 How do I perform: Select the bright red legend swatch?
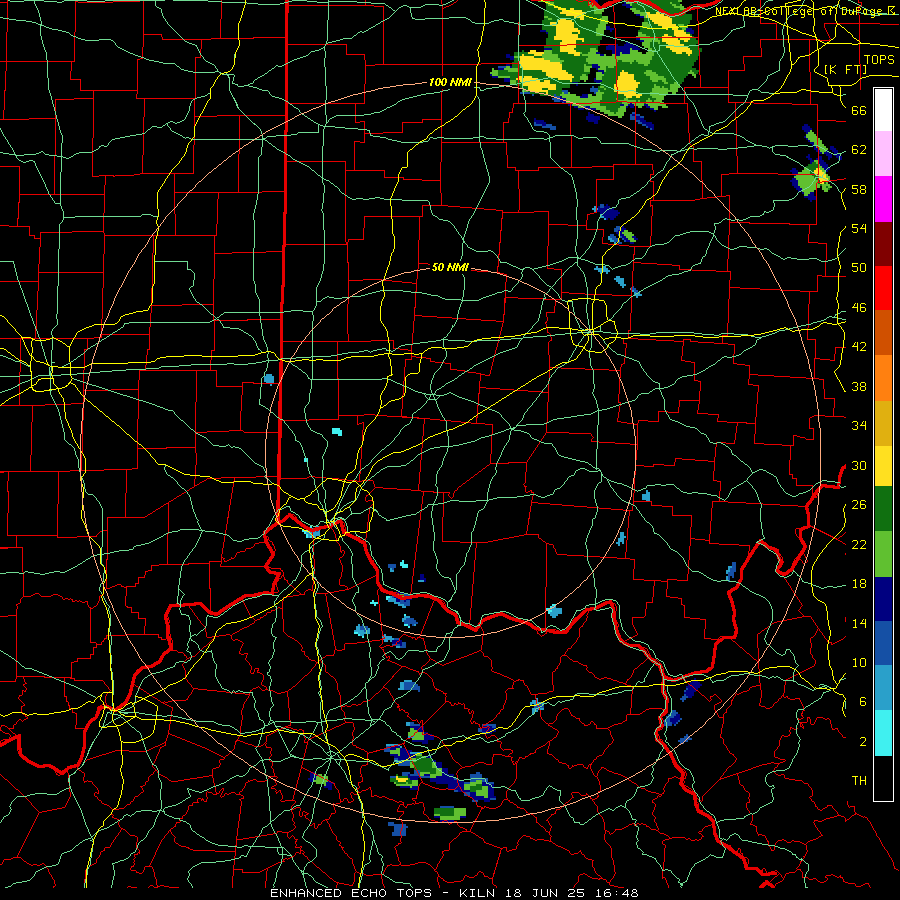click(883, 288)
